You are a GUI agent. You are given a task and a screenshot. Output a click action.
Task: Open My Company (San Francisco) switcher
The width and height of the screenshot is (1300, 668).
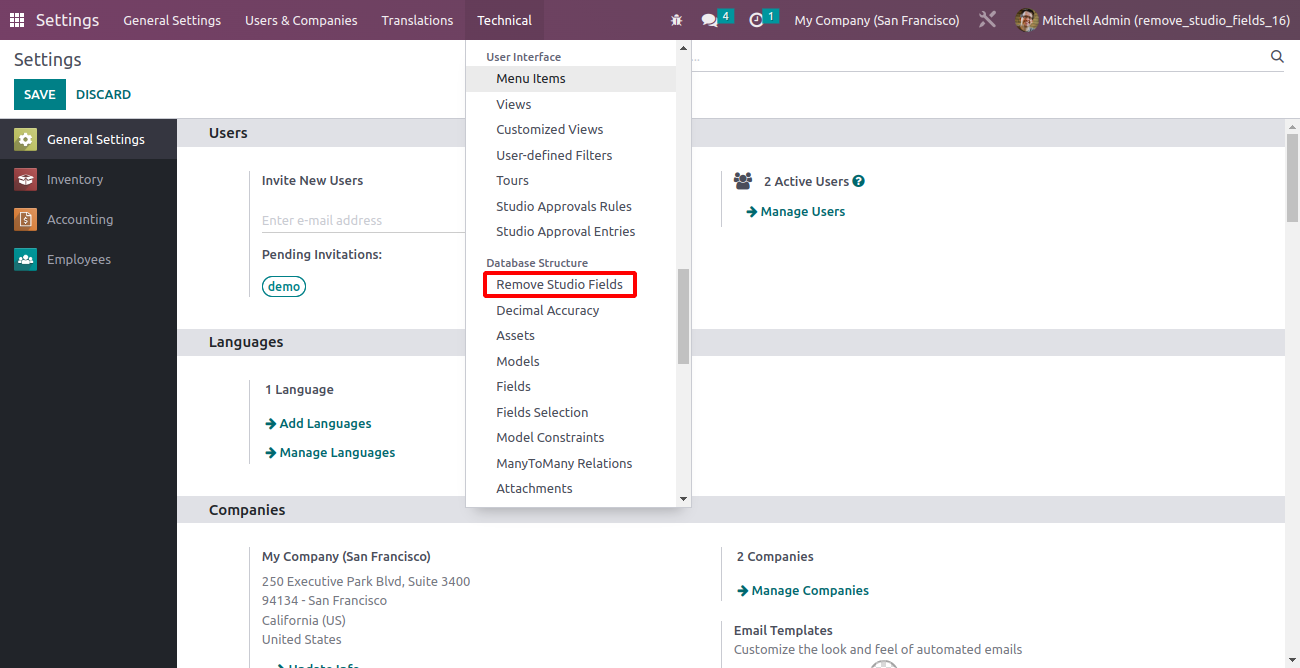tap(876, 20)
